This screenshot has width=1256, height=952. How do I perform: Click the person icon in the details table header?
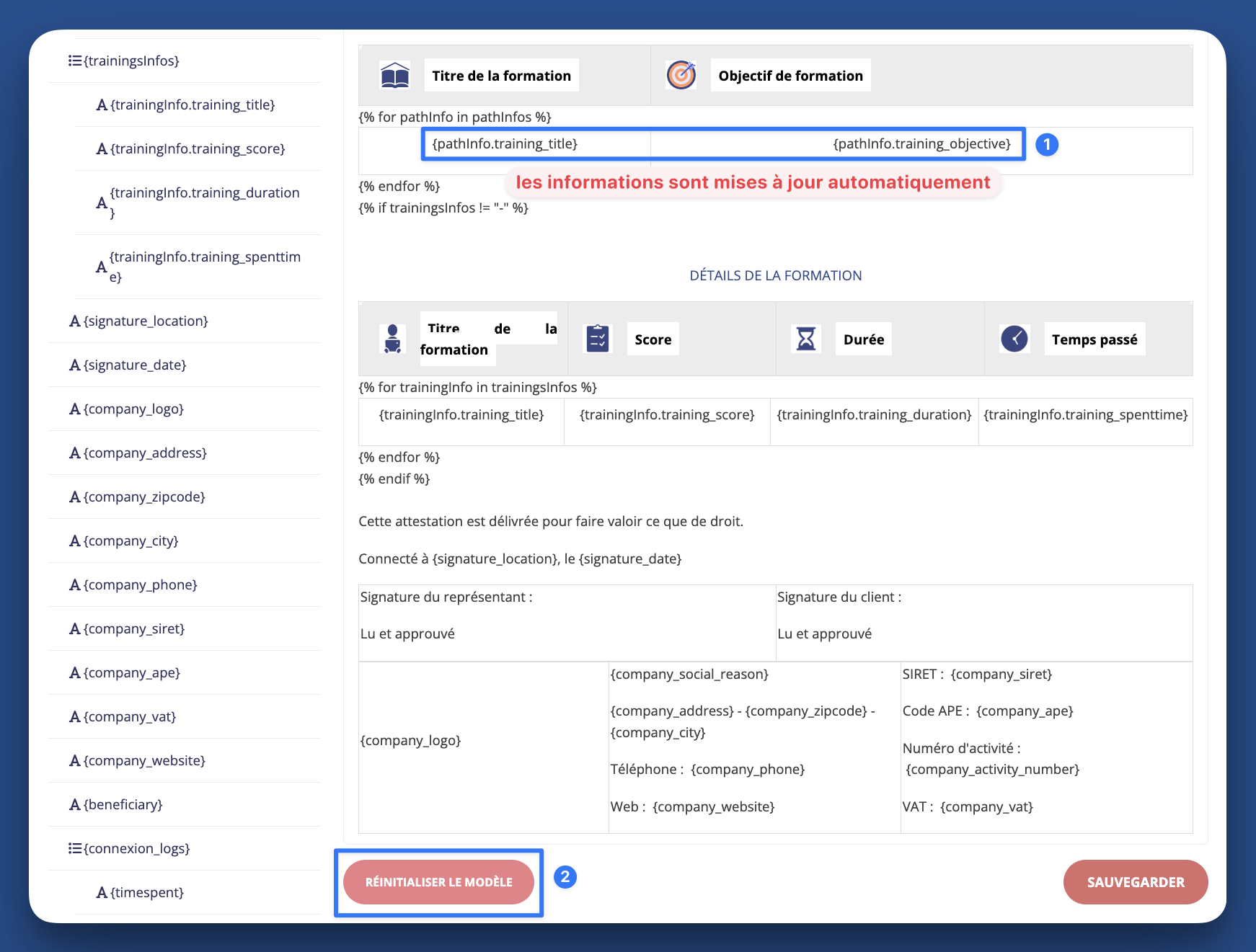coord(392,339)
